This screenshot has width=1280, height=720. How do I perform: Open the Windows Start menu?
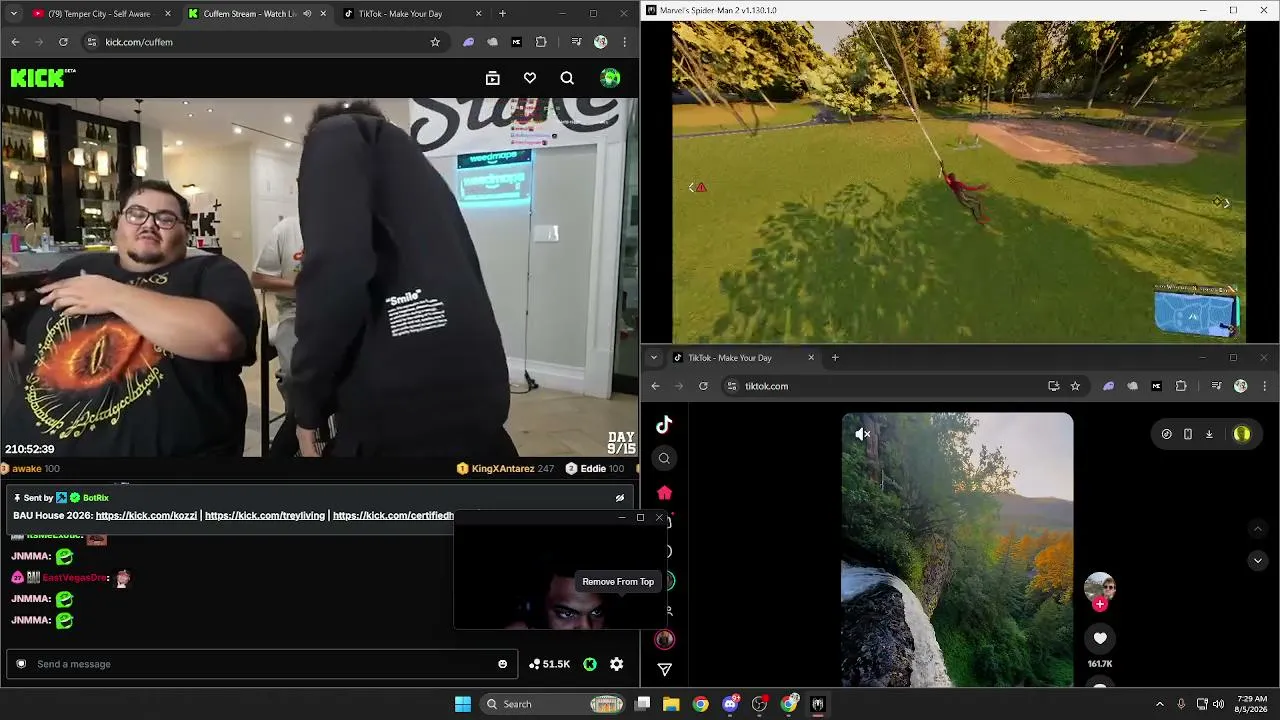[463, 704]
